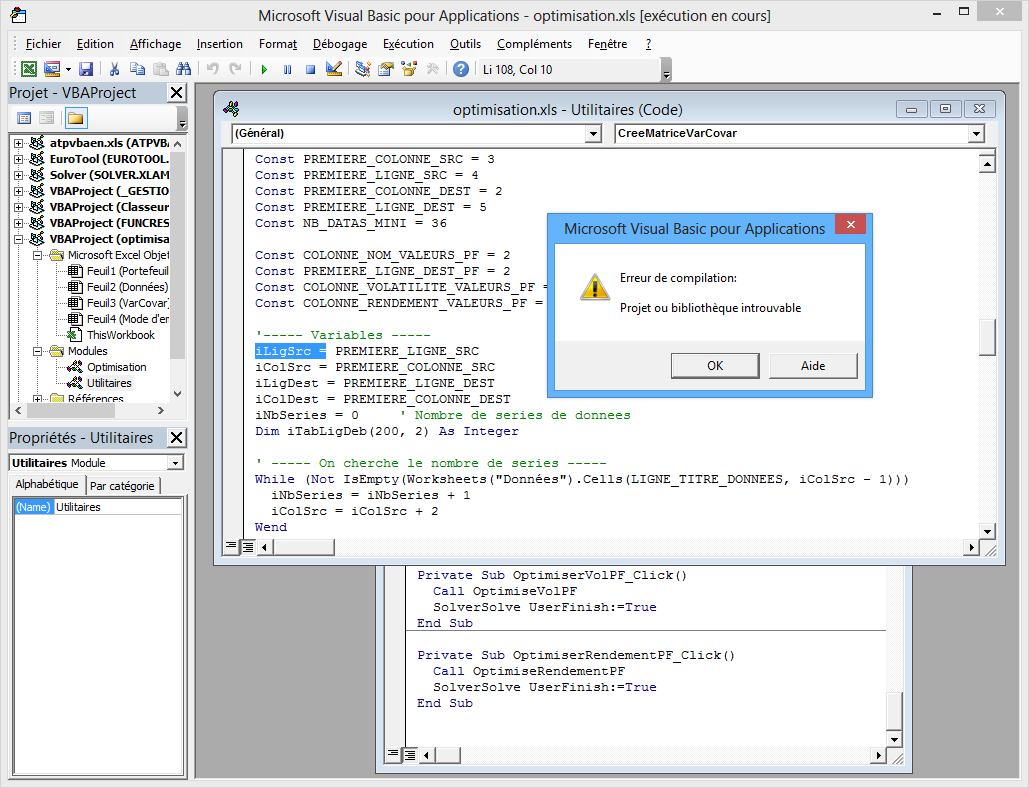Toggle Folders view in the Projet panel

click(x=76, y=118)
